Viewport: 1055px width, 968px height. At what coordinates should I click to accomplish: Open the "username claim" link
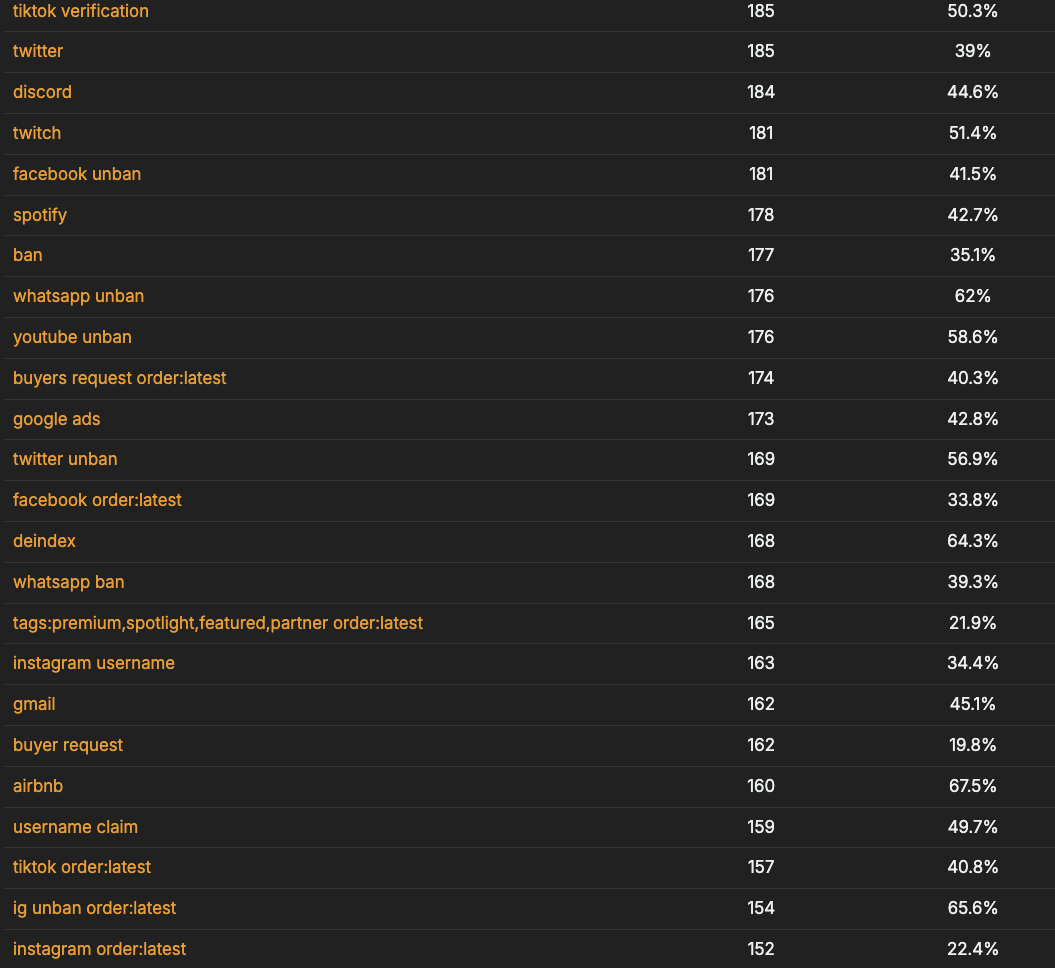pos(75,827)
